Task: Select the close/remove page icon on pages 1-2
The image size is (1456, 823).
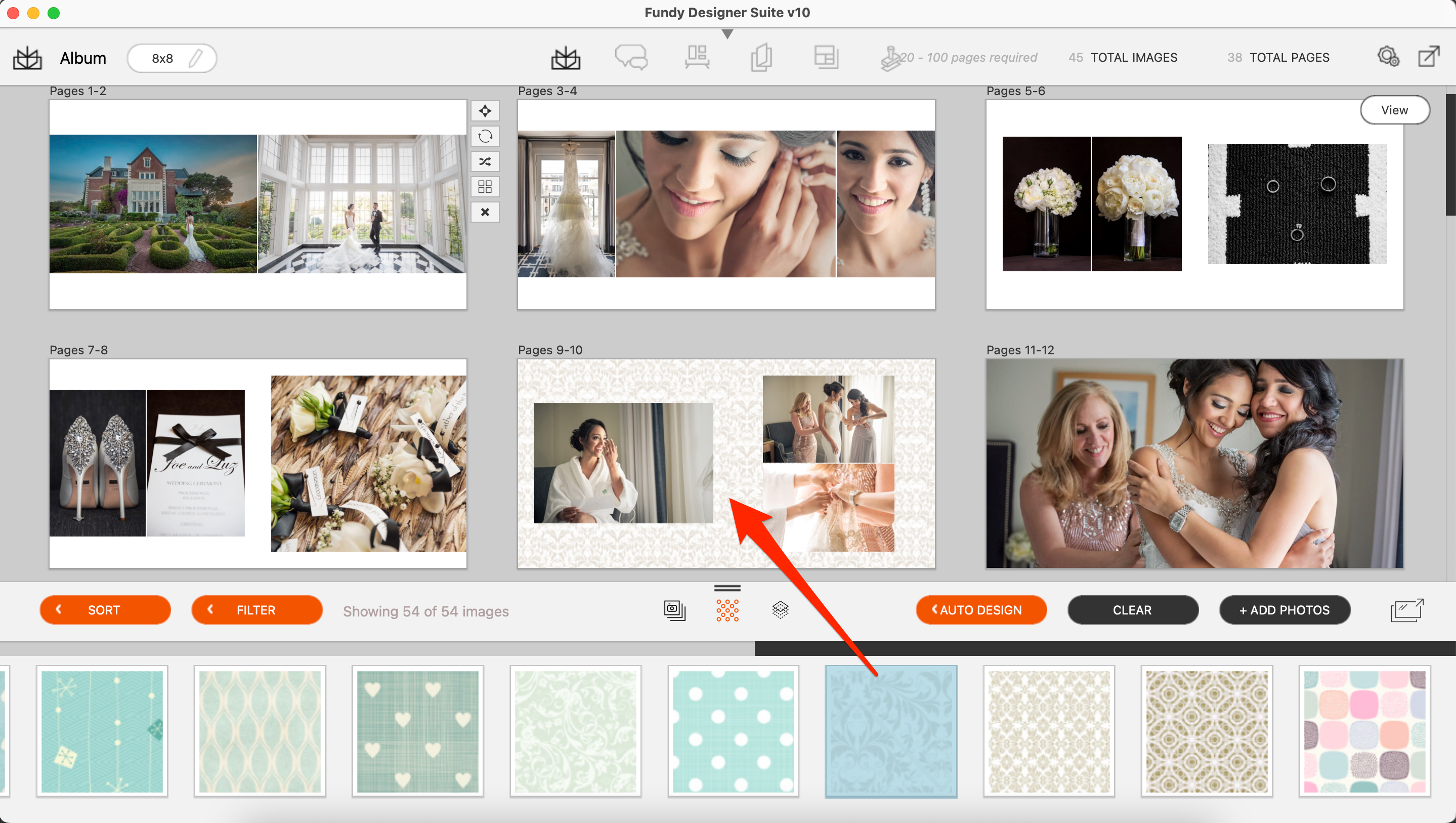Action: 484,211
